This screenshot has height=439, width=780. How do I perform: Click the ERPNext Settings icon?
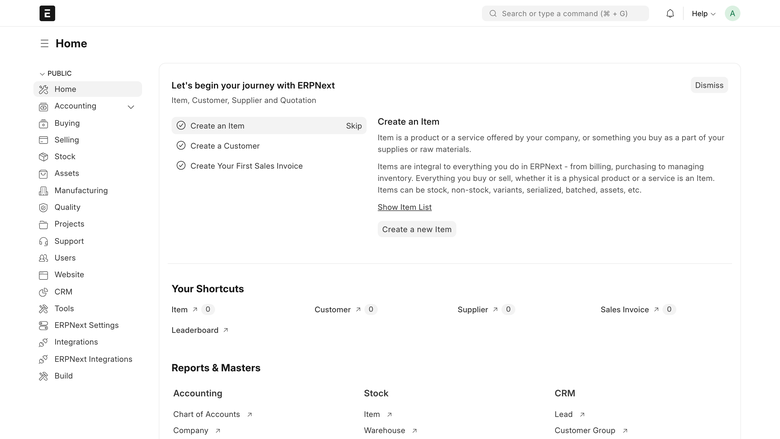click(x=44, y=326)
